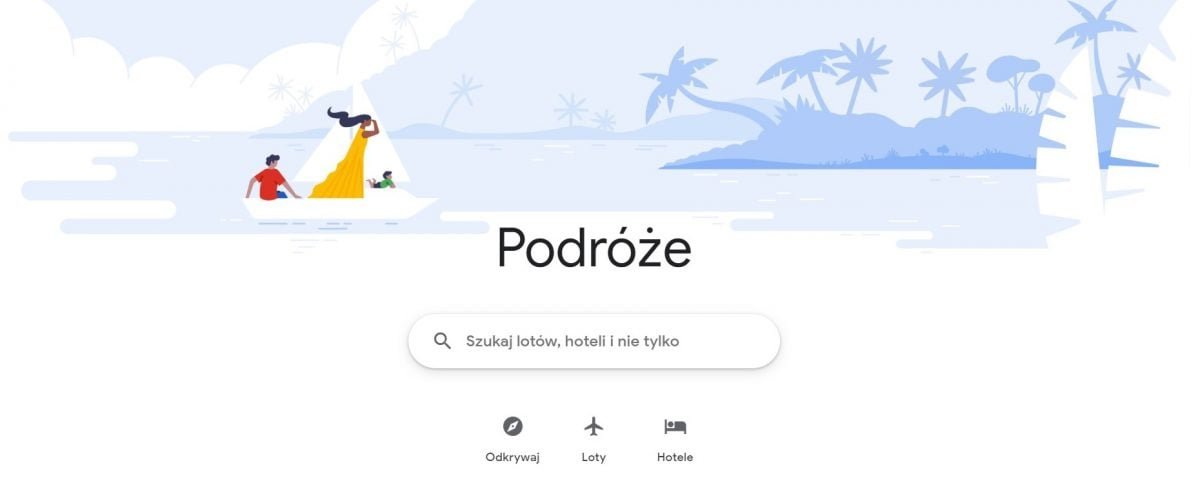Open the Hotele bed icon
Viewport: 1200px width, 503px height.
[x=675, y=427]
